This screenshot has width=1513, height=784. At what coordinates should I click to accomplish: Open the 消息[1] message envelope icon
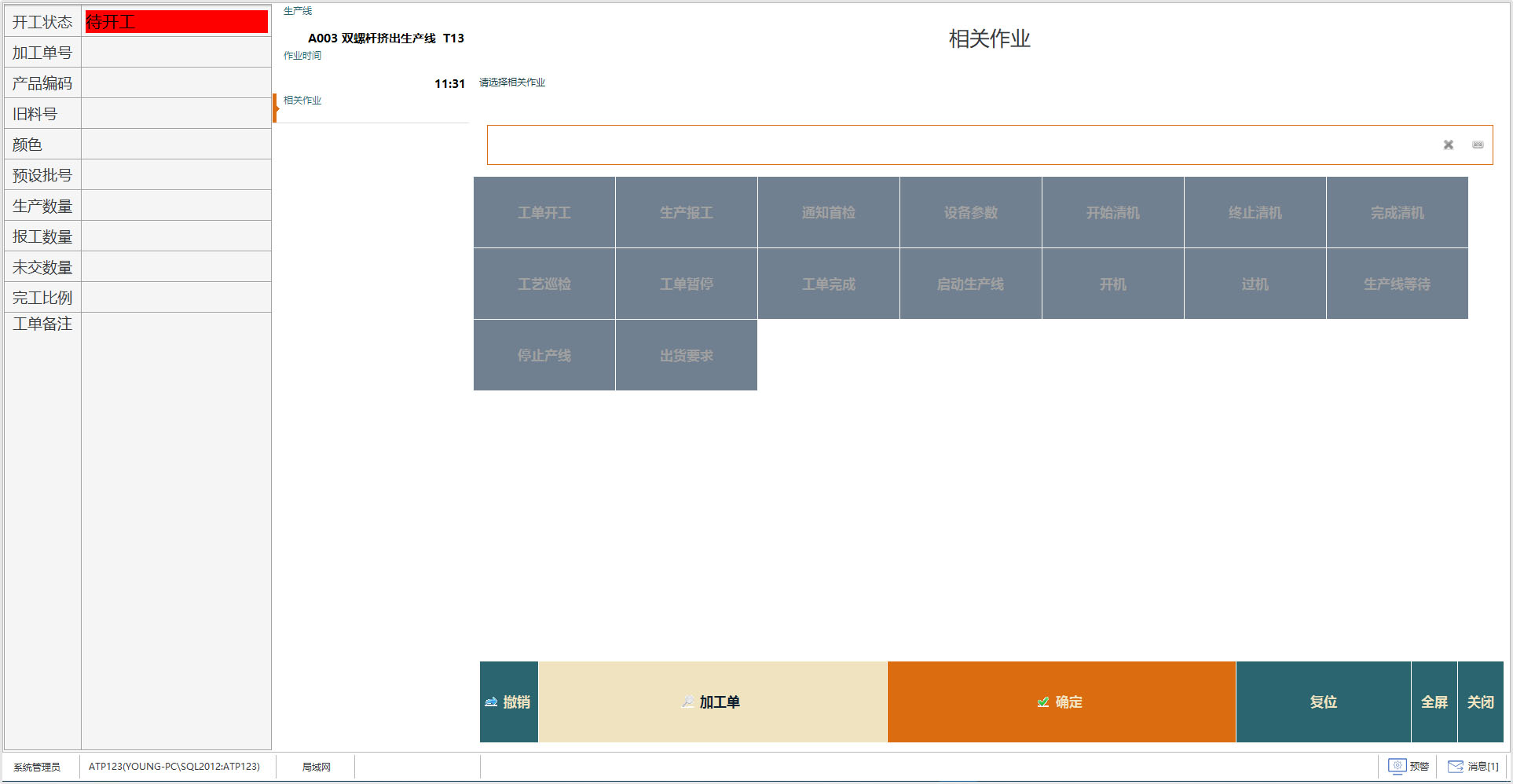[1455, 766]
